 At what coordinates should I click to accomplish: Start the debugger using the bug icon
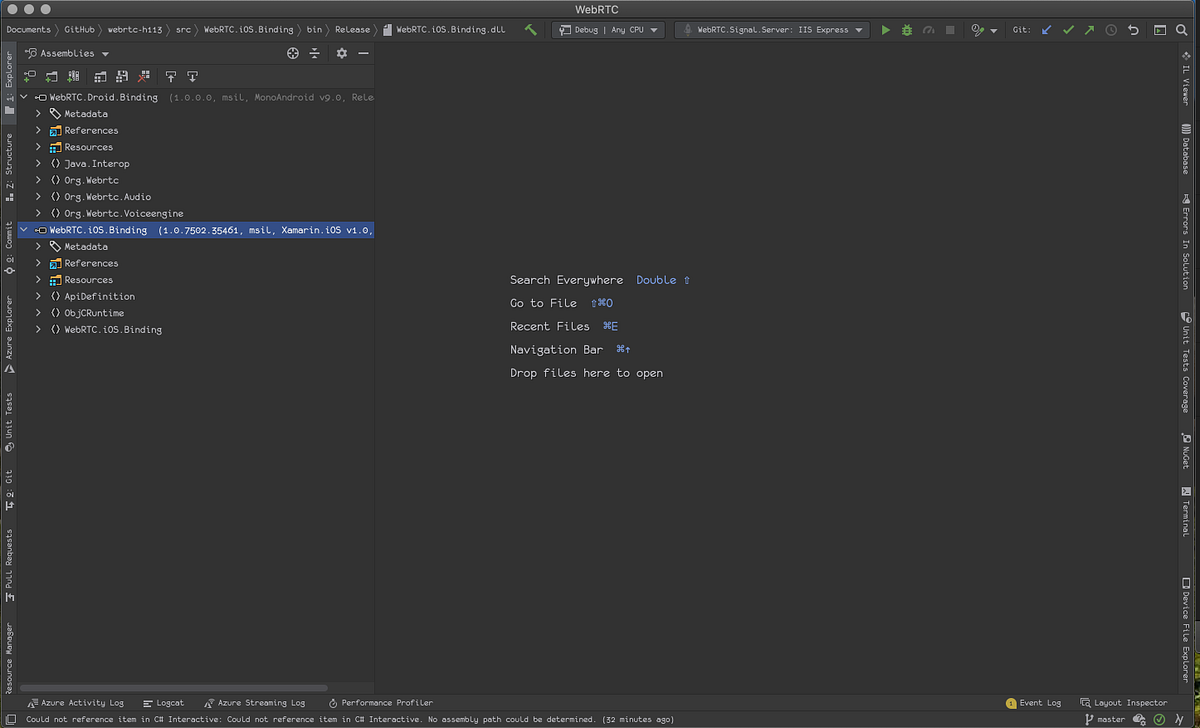(906, 30)
